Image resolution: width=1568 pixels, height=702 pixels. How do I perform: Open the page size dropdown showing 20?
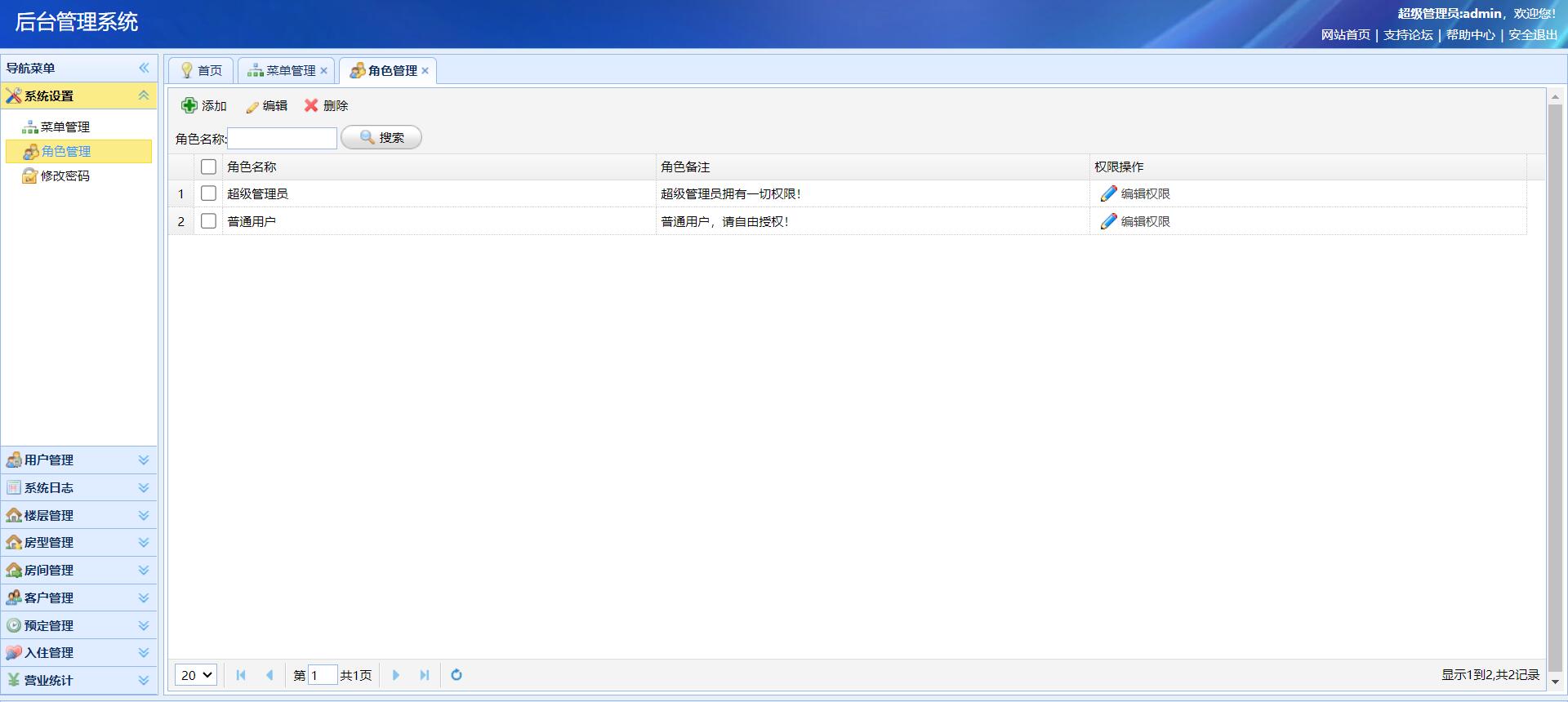point(196,675)
